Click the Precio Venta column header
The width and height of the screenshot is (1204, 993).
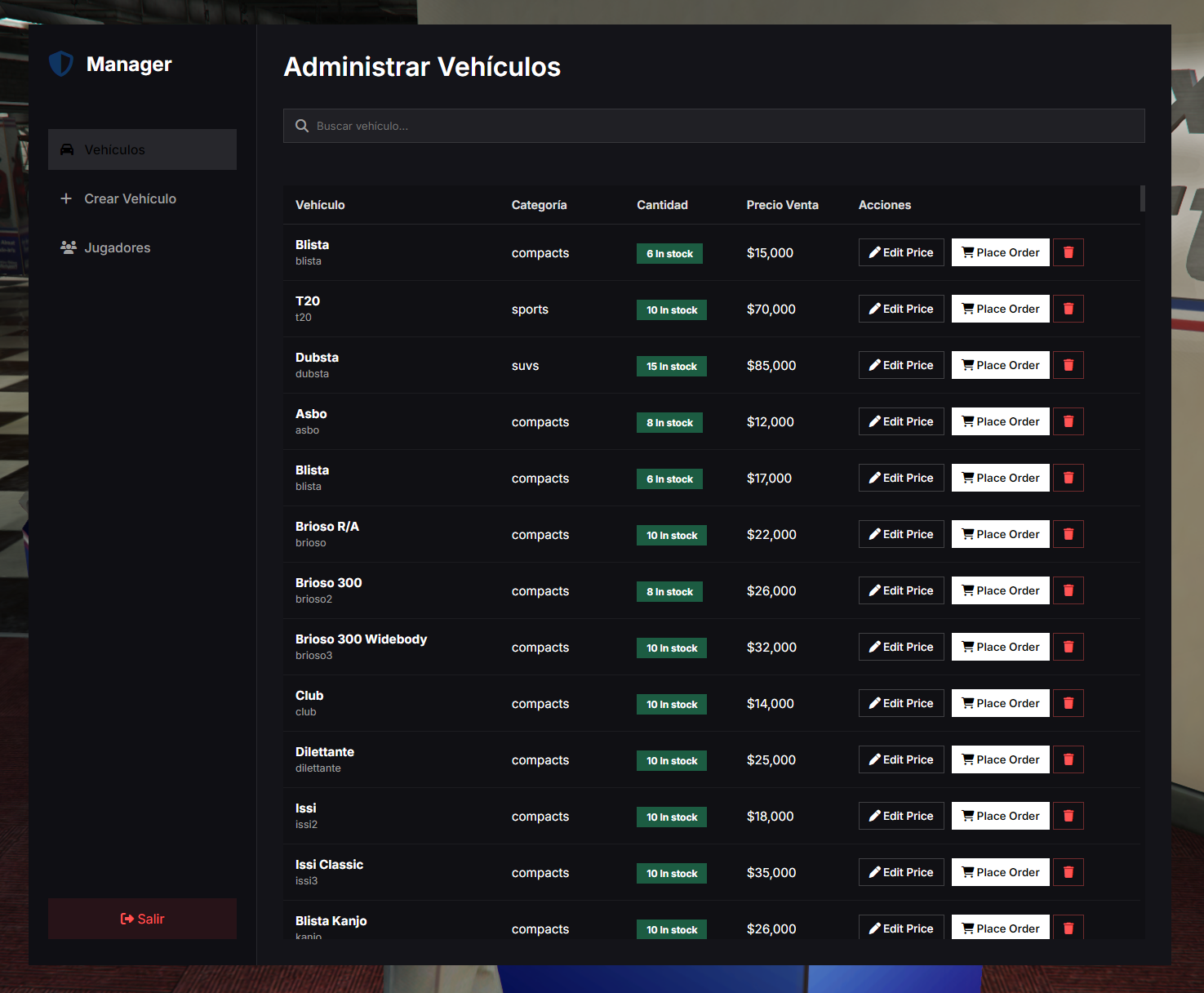[782, 205]
